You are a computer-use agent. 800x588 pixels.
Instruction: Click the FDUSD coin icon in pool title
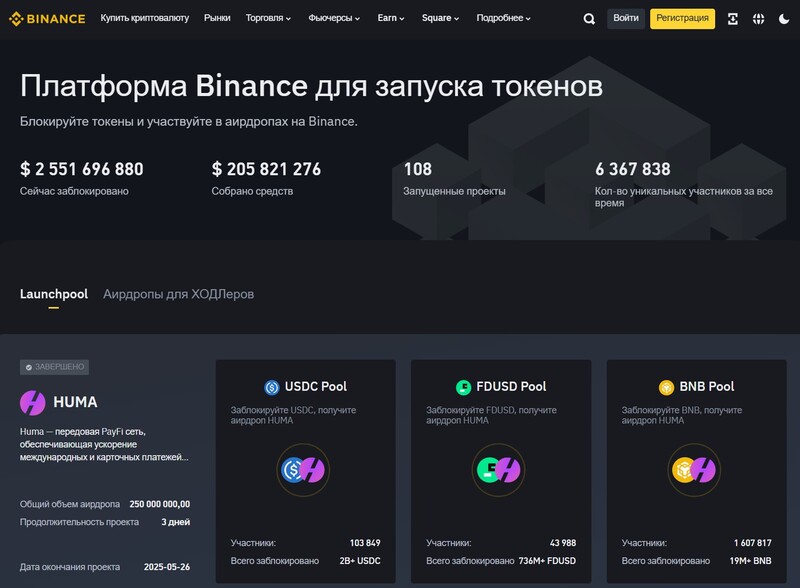tap(463, 387)
